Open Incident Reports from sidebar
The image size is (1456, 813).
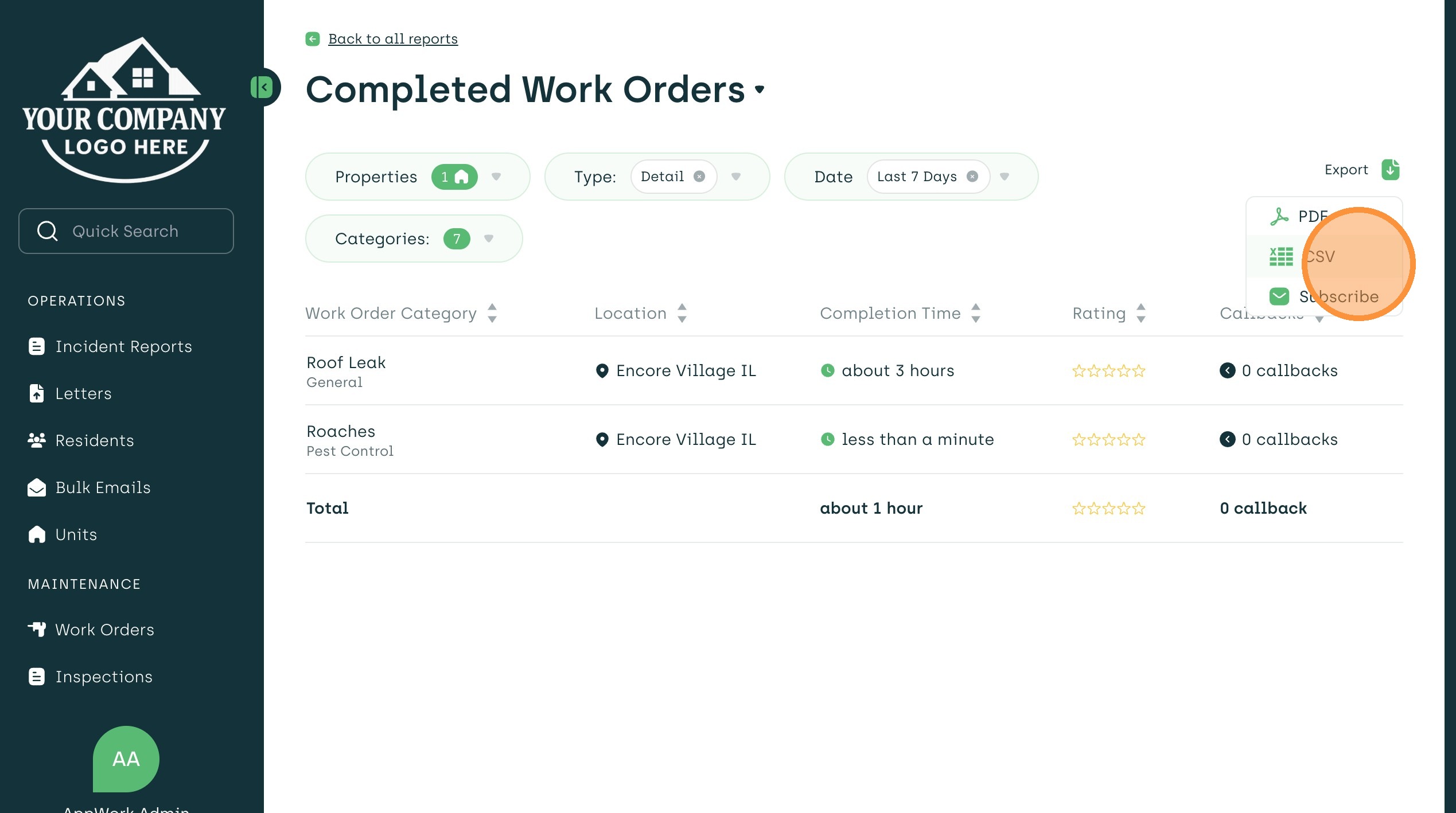point(123,346)
